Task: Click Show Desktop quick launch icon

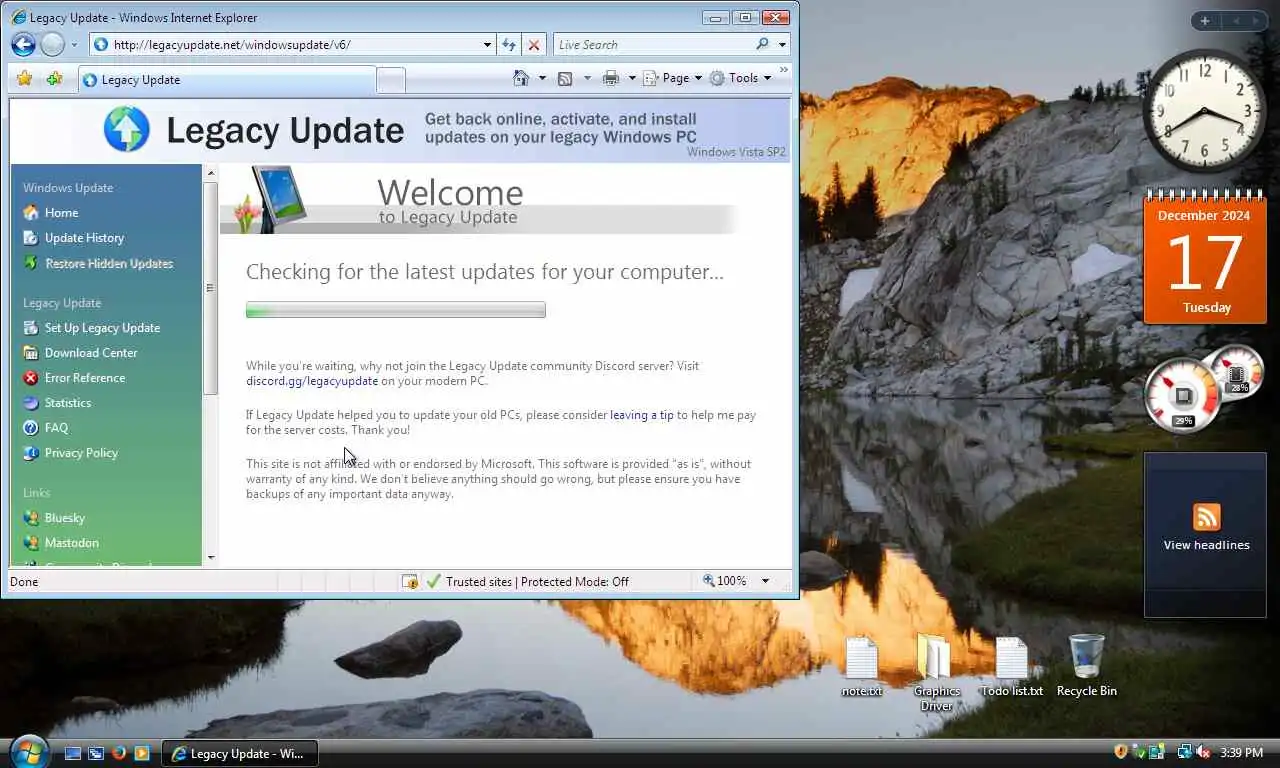Action: click(73, 753)
